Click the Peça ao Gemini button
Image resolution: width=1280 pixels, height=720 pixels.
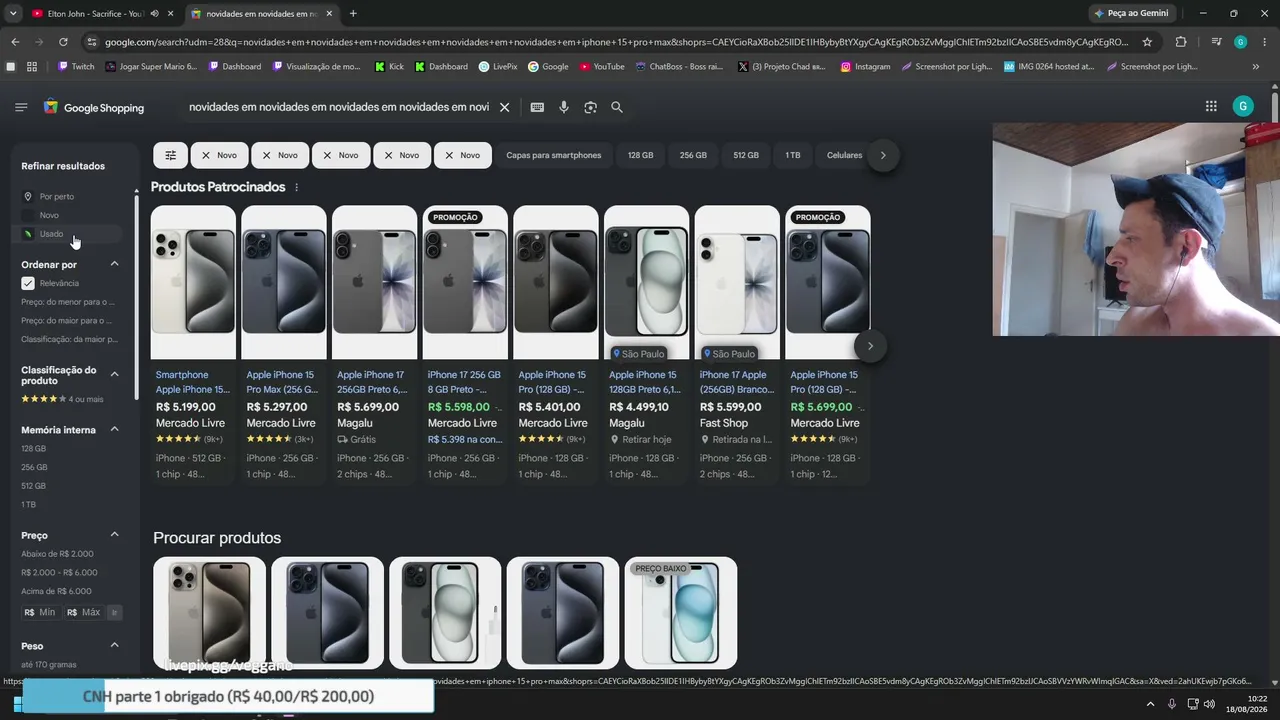point(1131,14)
